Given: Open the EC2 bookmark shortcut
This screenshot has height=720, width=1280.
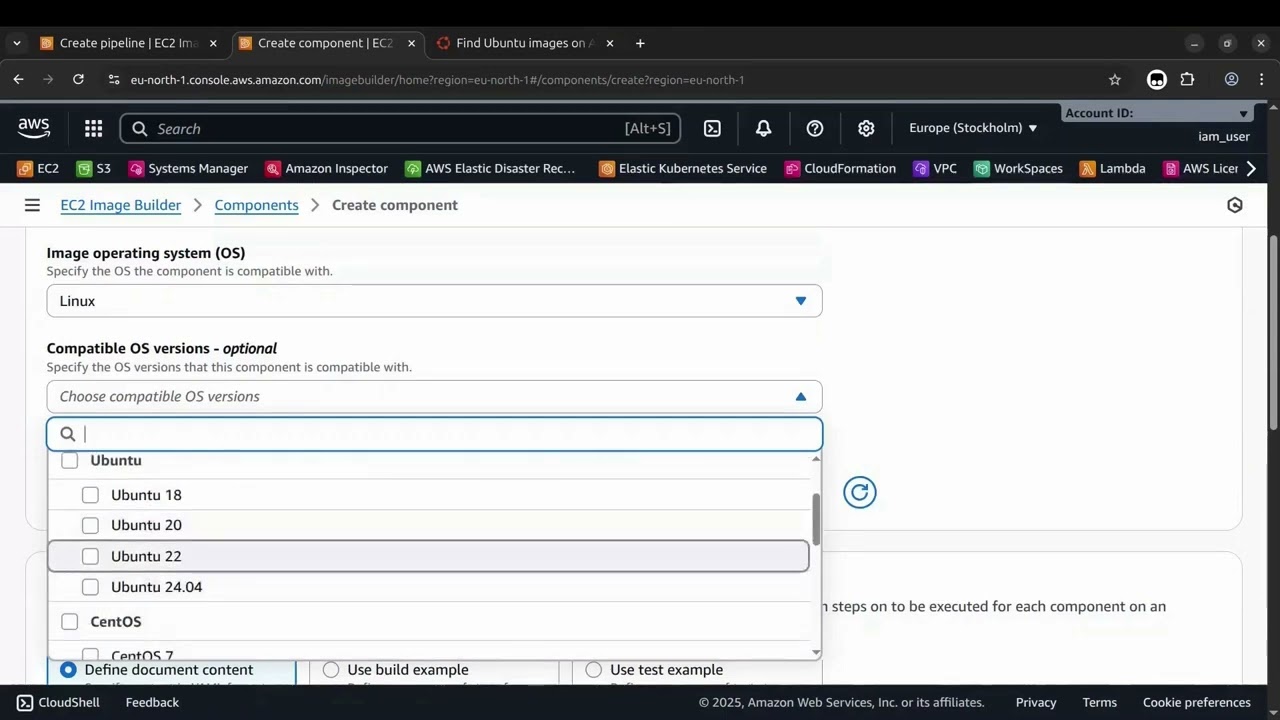Looking at the screenshot, I should point(38,168).
